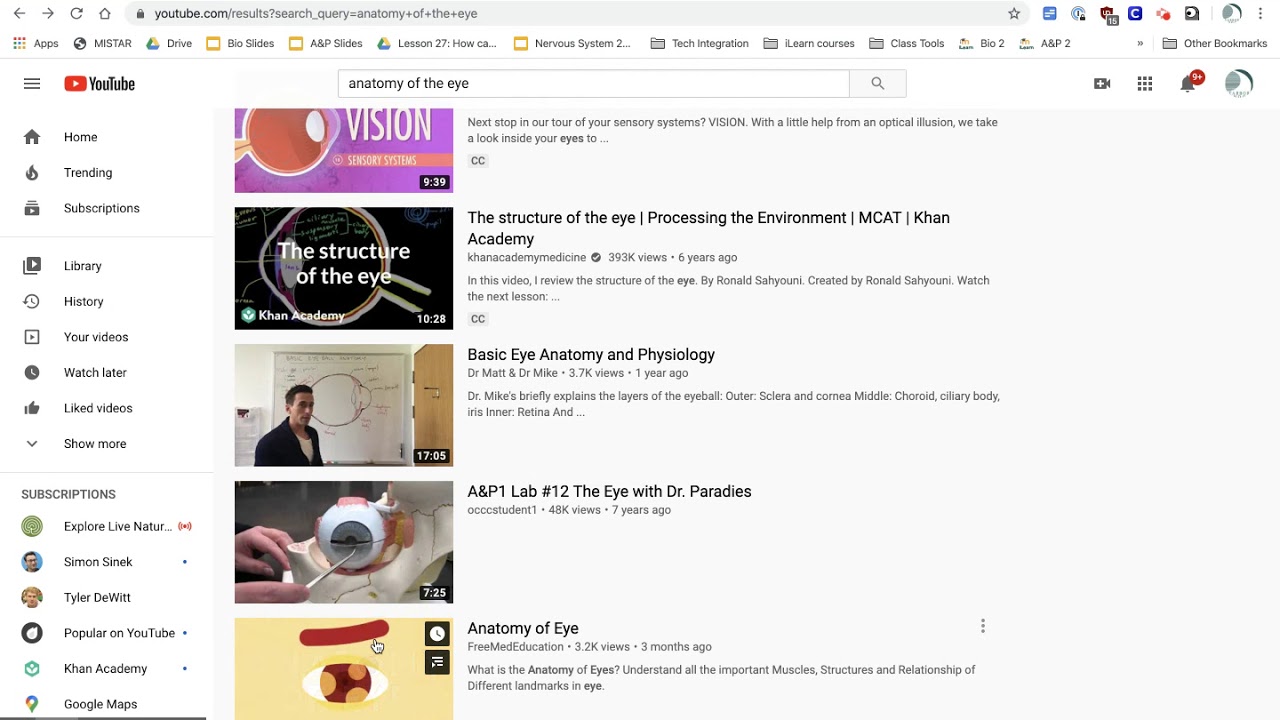Click the search magnifier button
This screenshot has height=720, width=1280.
(877, 84)
